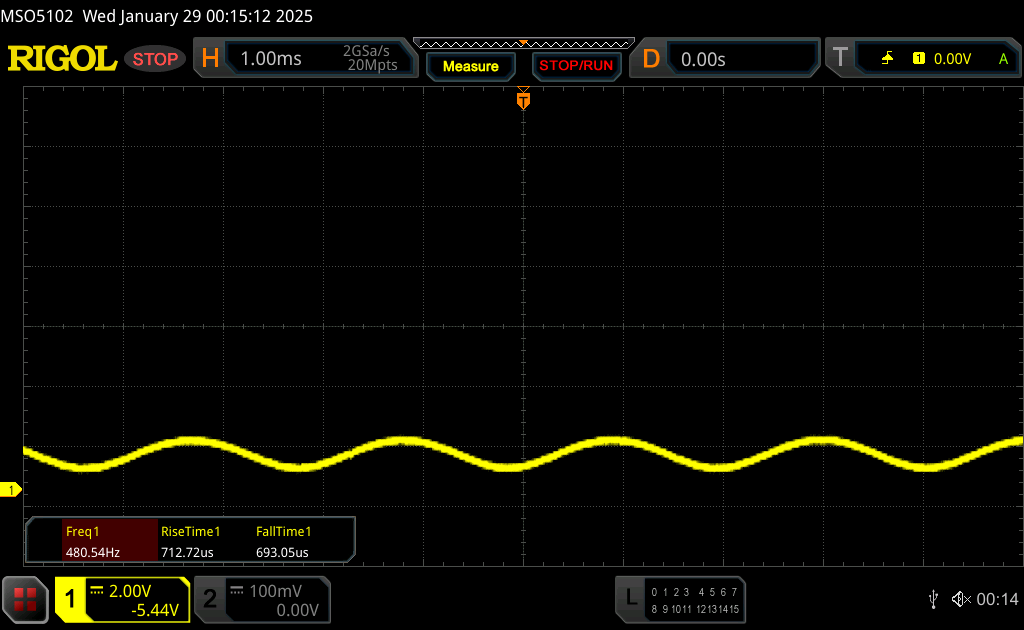This screenshot has height=630, width=1024.
Task: Select the rising edge trigger icon
Action: [887, 59]
